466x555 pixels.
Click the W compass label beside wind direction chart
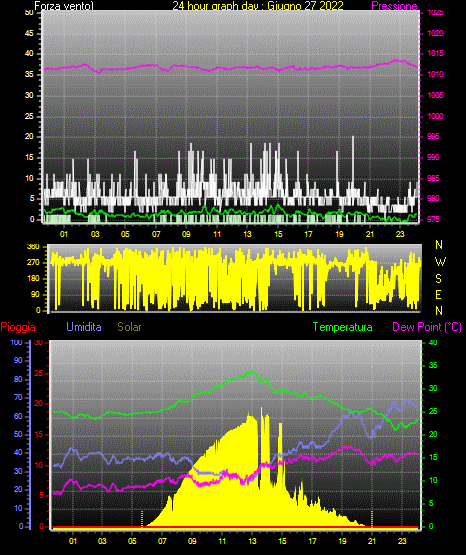[x=440, y=262]
